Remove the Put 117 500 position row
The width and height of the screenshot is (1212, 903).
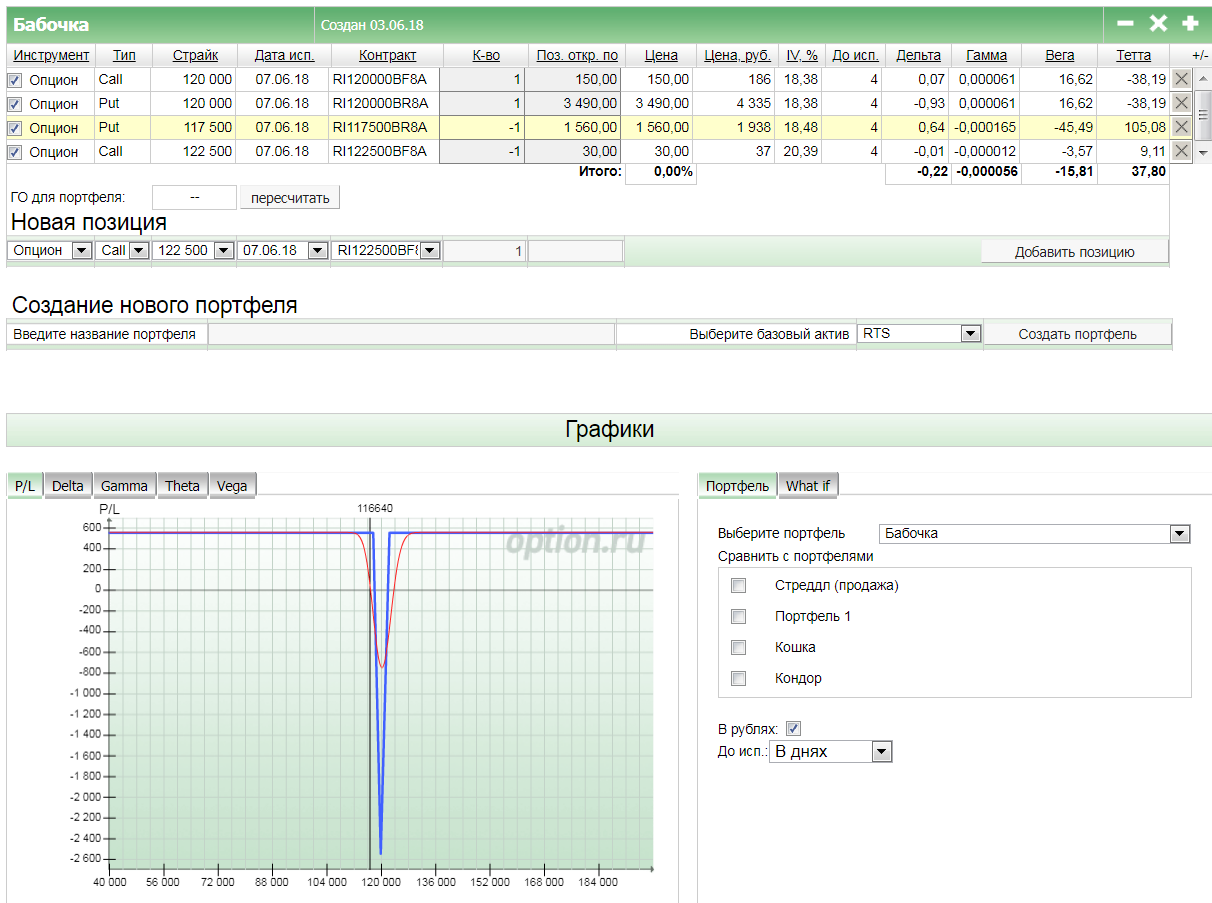point(1181,127)
